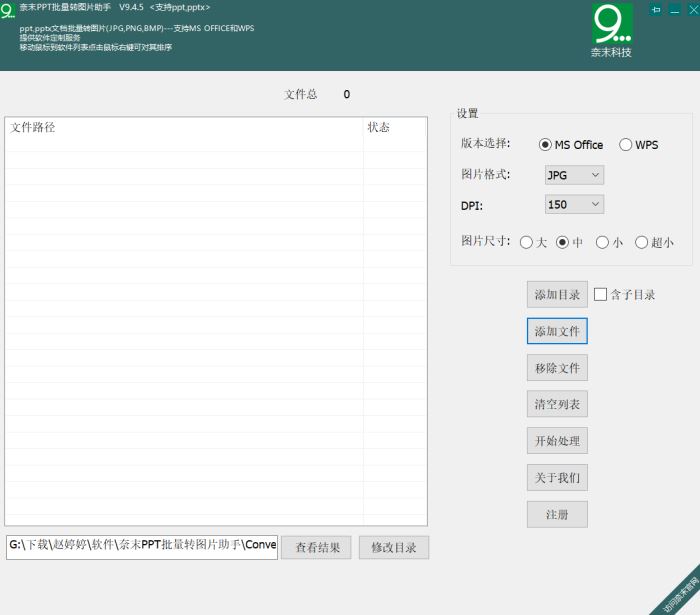700x615 pixels.
Task: Open 关于我们 about dialog
Action: pos(557,478)
